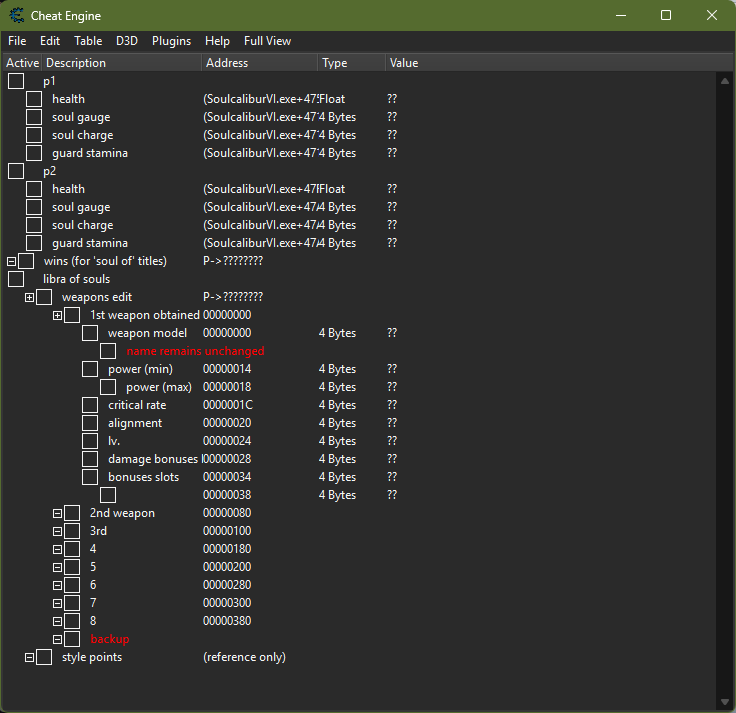736x713 pixels.
Task: Click the scrollbar up arrow
Action: click(725, 81)
